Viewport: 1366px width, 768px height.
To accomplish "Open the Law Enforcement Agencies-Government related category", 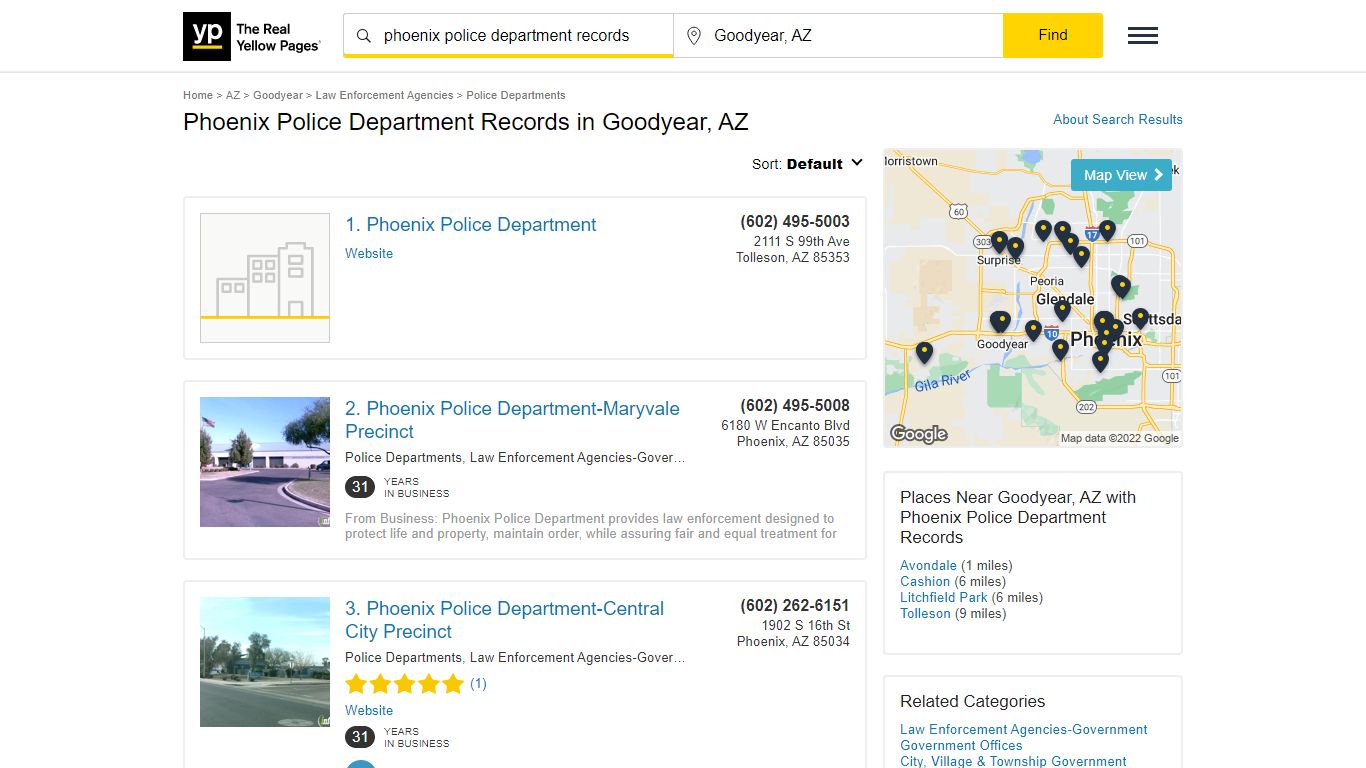I will [1024, 730].
